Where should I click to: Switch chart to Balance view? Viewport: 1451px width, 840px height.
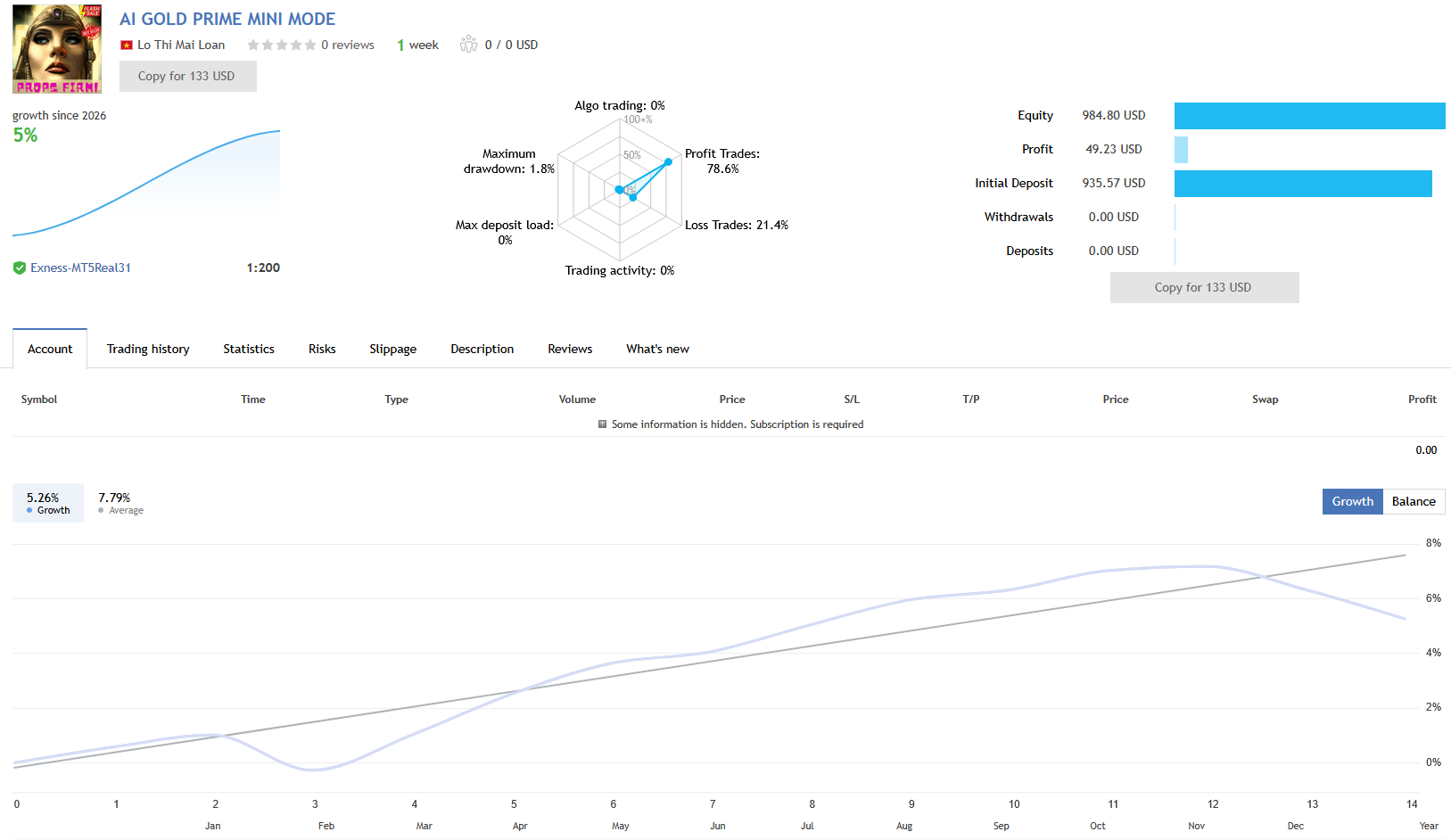click(x=1414, y=501)
